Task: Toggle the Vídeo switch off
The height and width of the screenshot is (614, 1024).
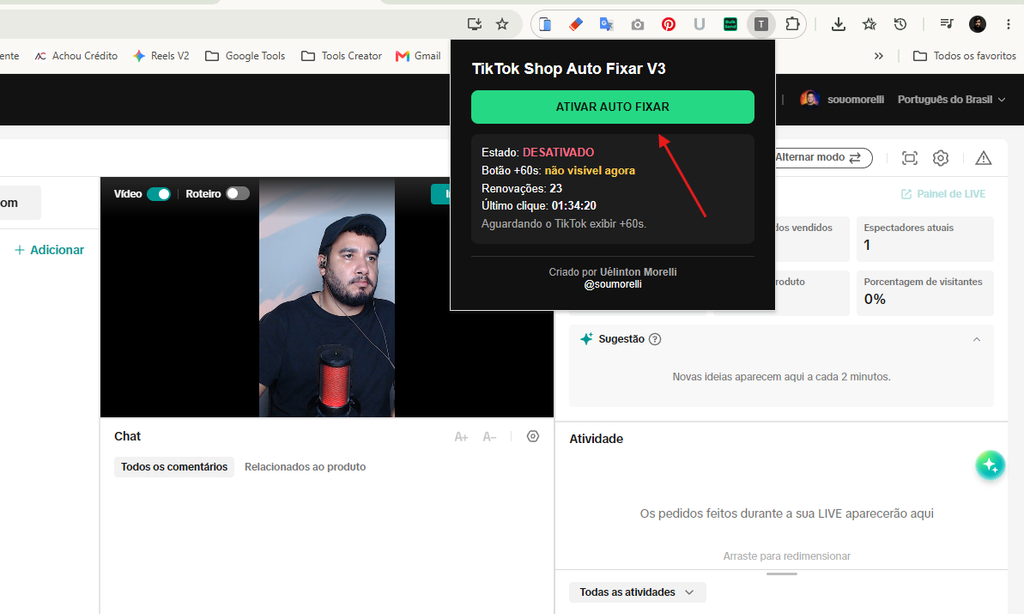Action: pos(159,194)
